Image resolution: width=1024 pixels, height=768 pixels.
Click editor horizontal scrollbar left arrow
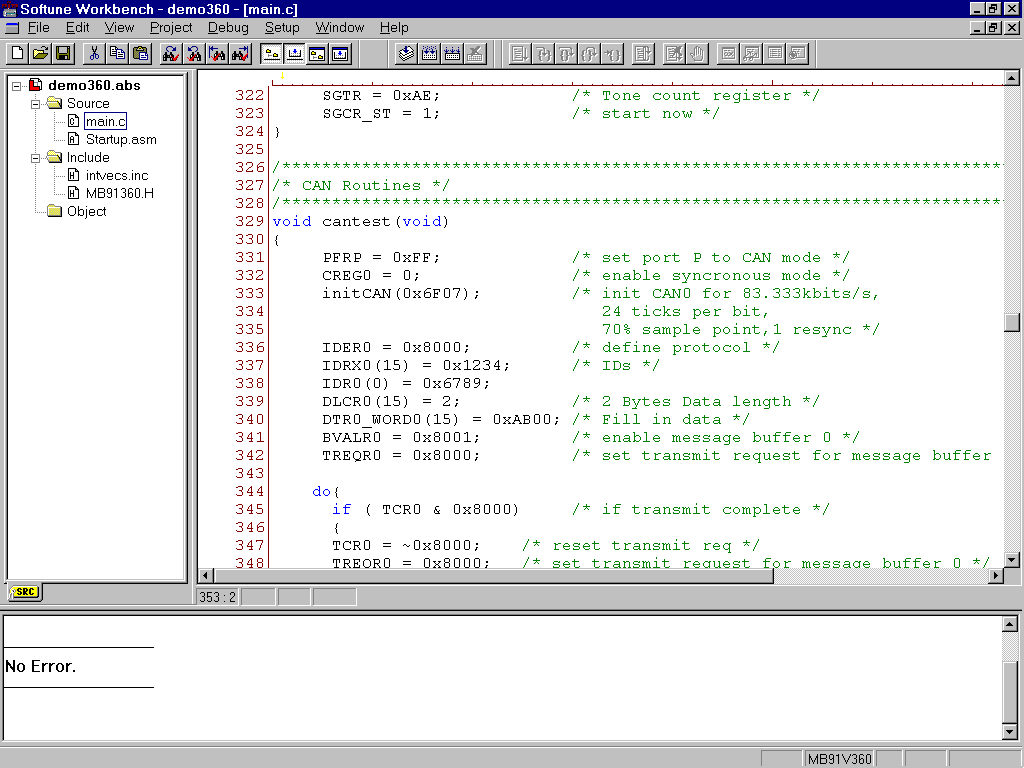[207, 575]
